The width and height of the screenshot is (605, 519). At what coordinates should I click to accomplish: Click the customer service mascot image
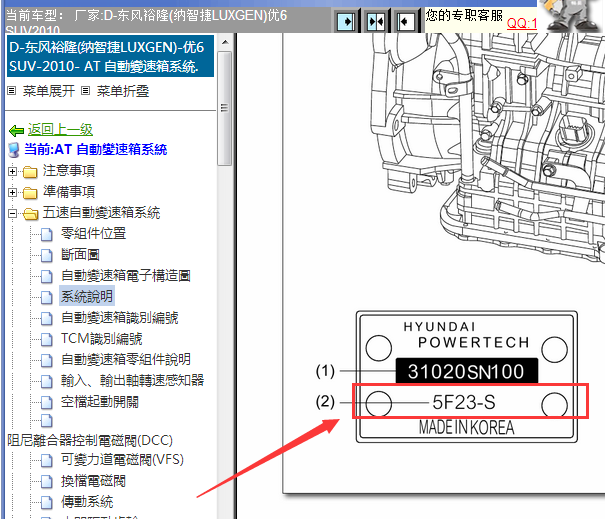571,16
